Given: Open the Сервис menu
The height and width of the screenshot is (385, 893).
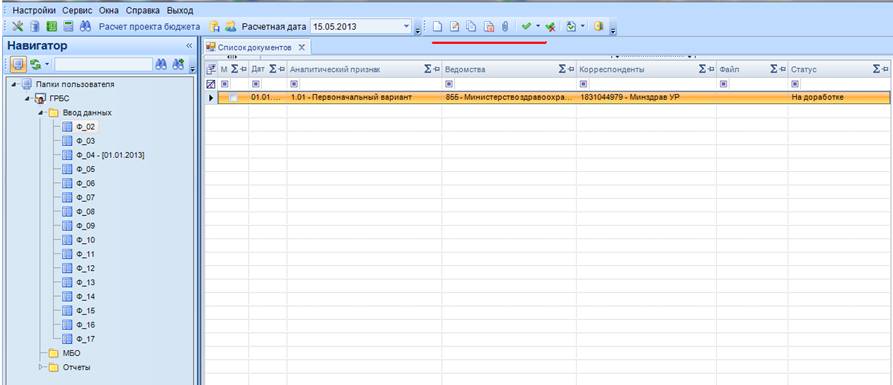Looking at the screenshot, I should pyautogui.click(x=77, y=11).
